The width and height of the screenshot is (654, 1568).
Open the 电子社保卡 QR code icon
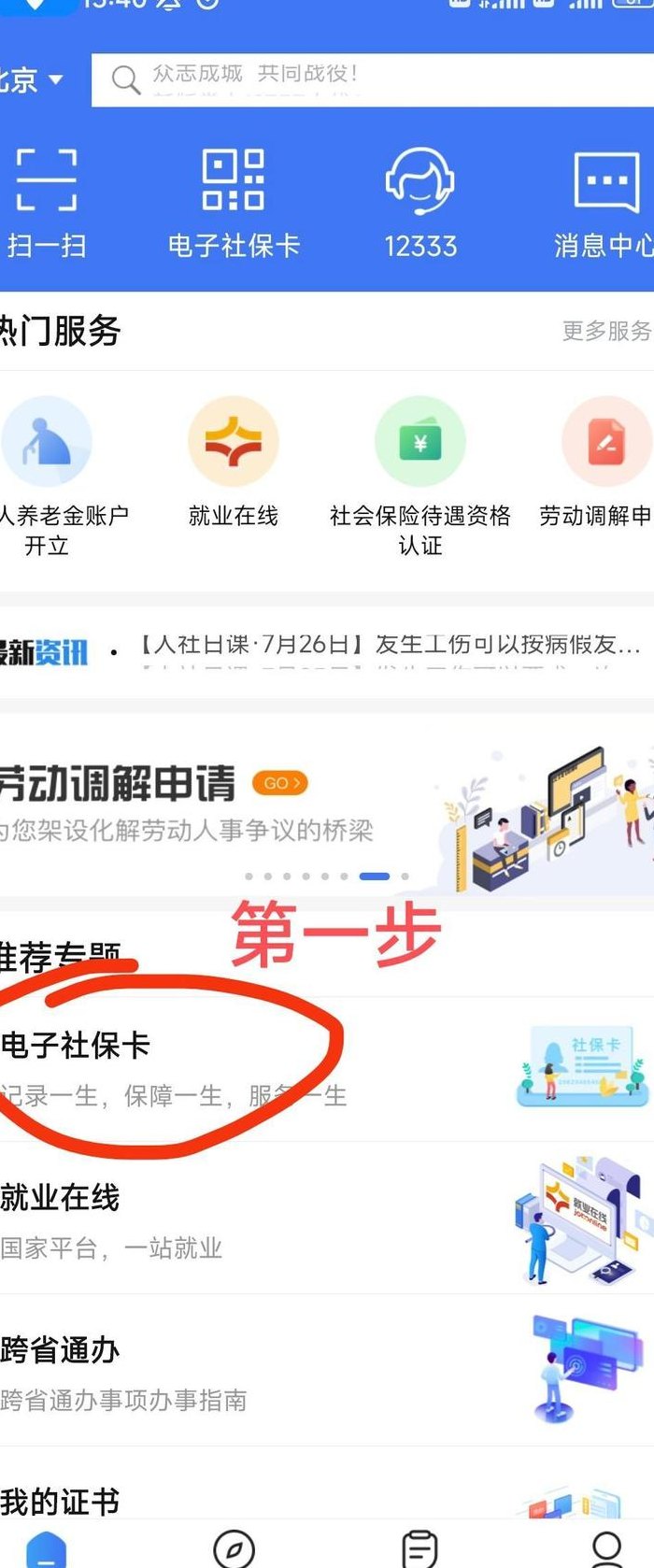pos(233,178)
